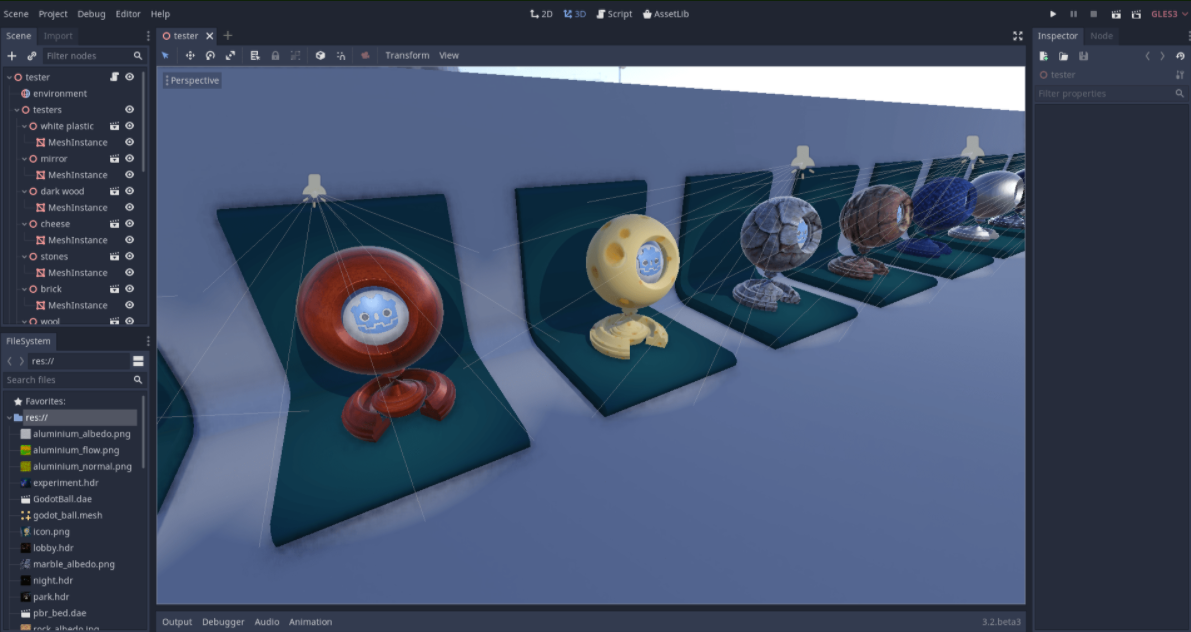The image size is (1191, 632).
Task: Activate the Rotate mode tool
Action: (x=210, y=55)
